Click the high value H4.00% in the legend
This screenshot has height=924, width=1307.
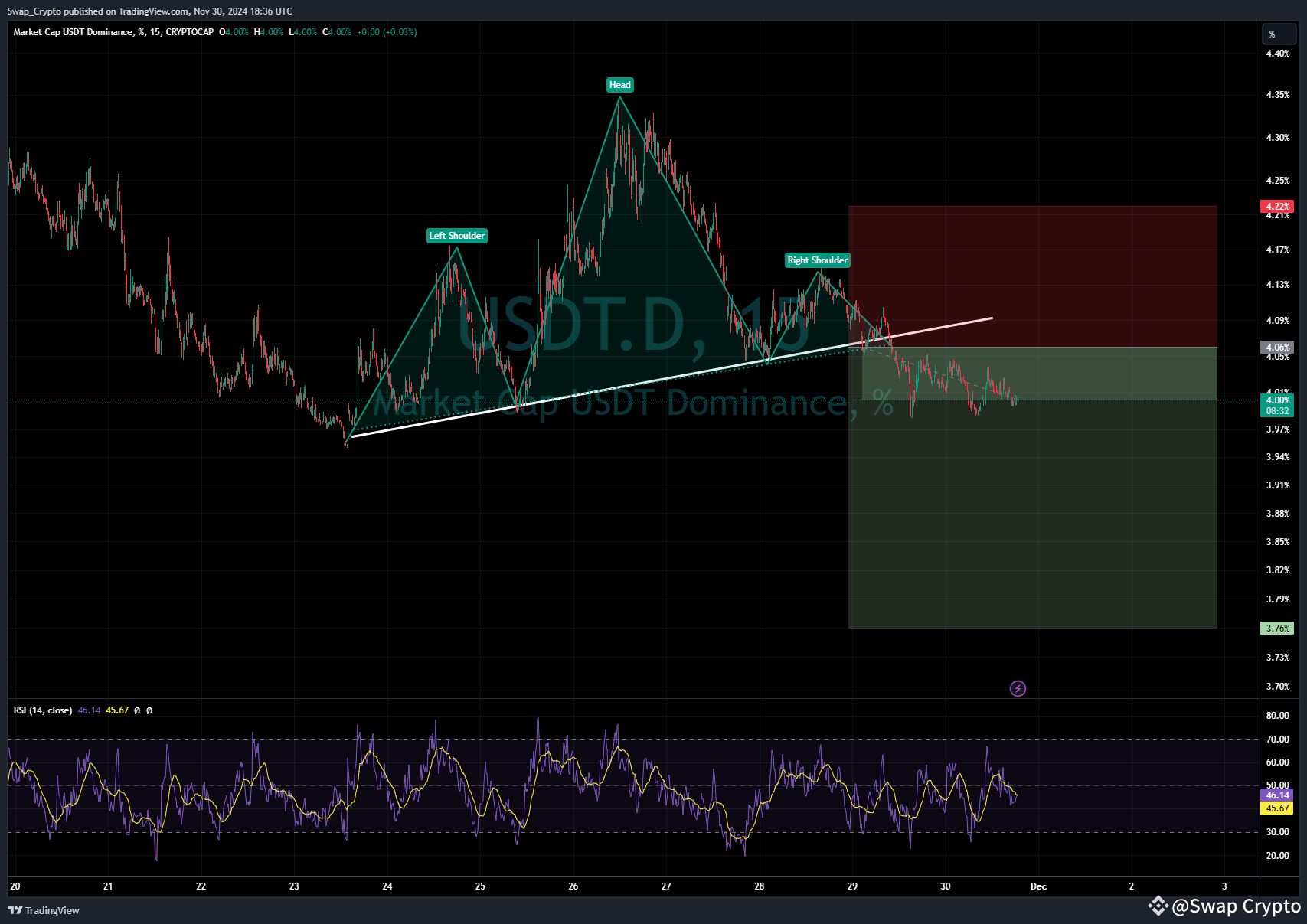269,32
